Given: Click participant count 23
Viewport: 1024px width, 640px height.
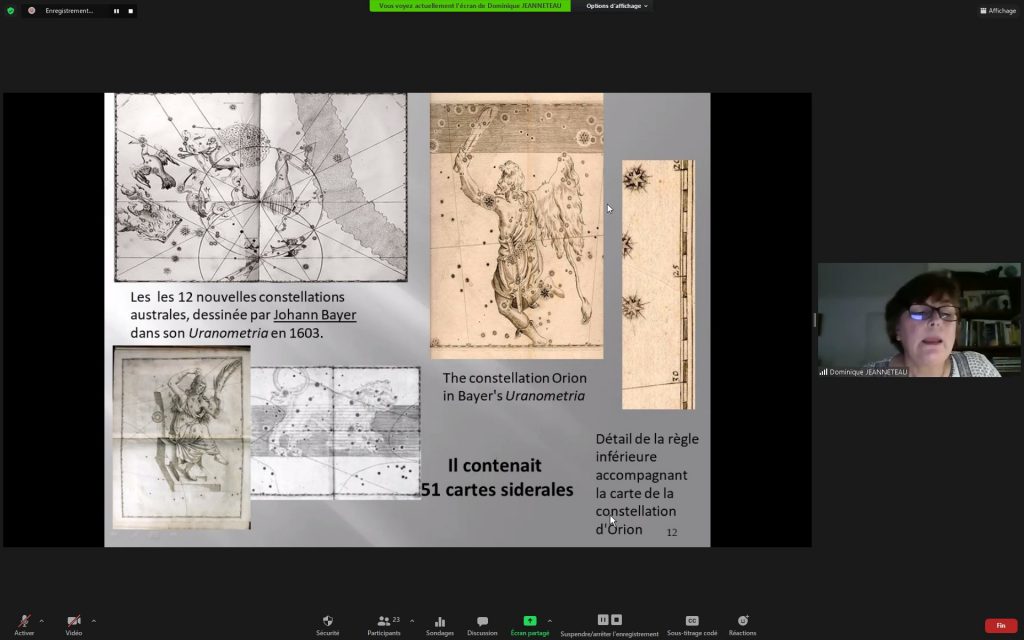Looking at the screenshot, I should pyautogui.click(x=396, y=620).
